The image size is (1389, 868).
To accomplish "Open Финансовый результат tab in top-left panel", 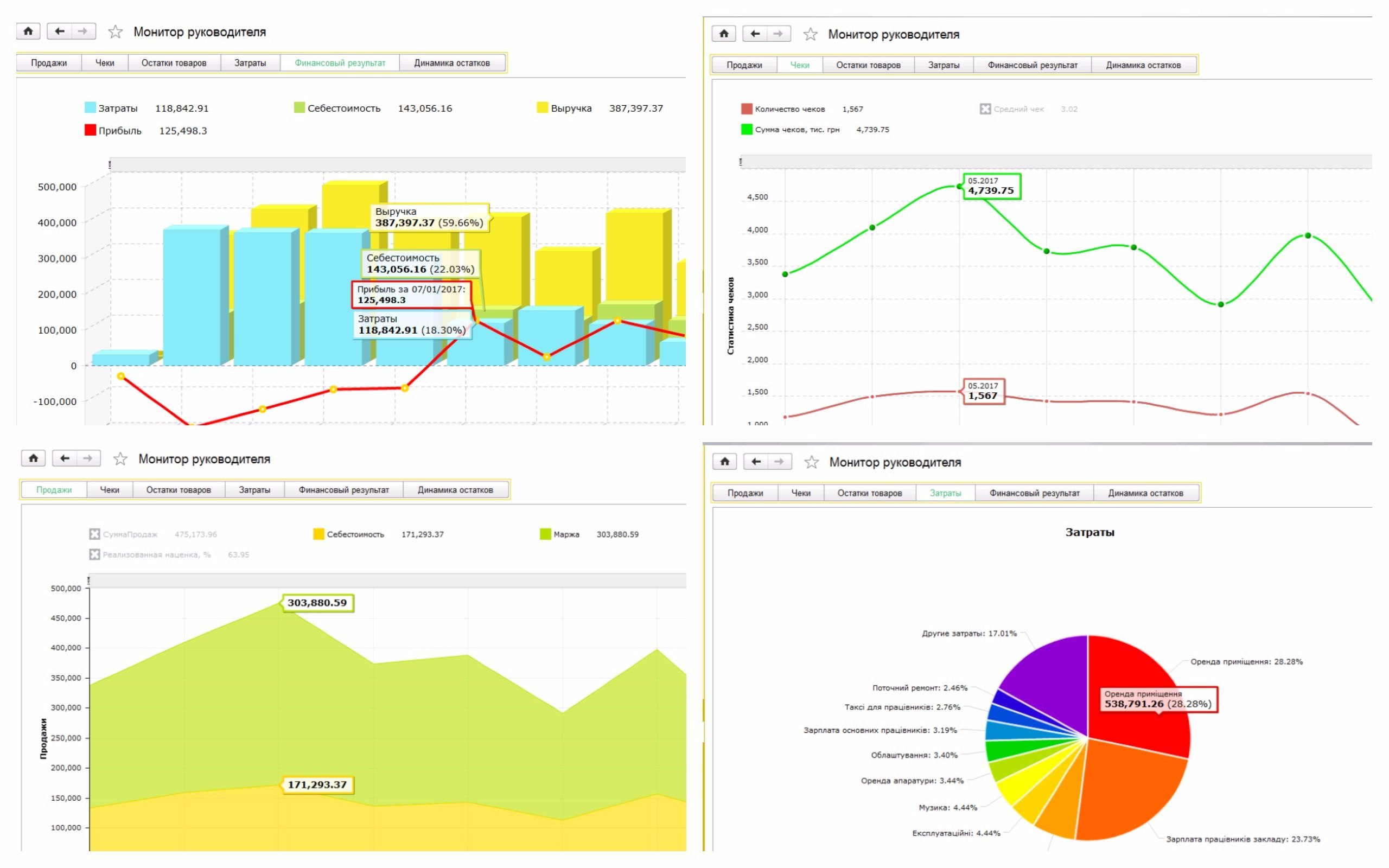I will pyautogui.click(x=340, y=62).
